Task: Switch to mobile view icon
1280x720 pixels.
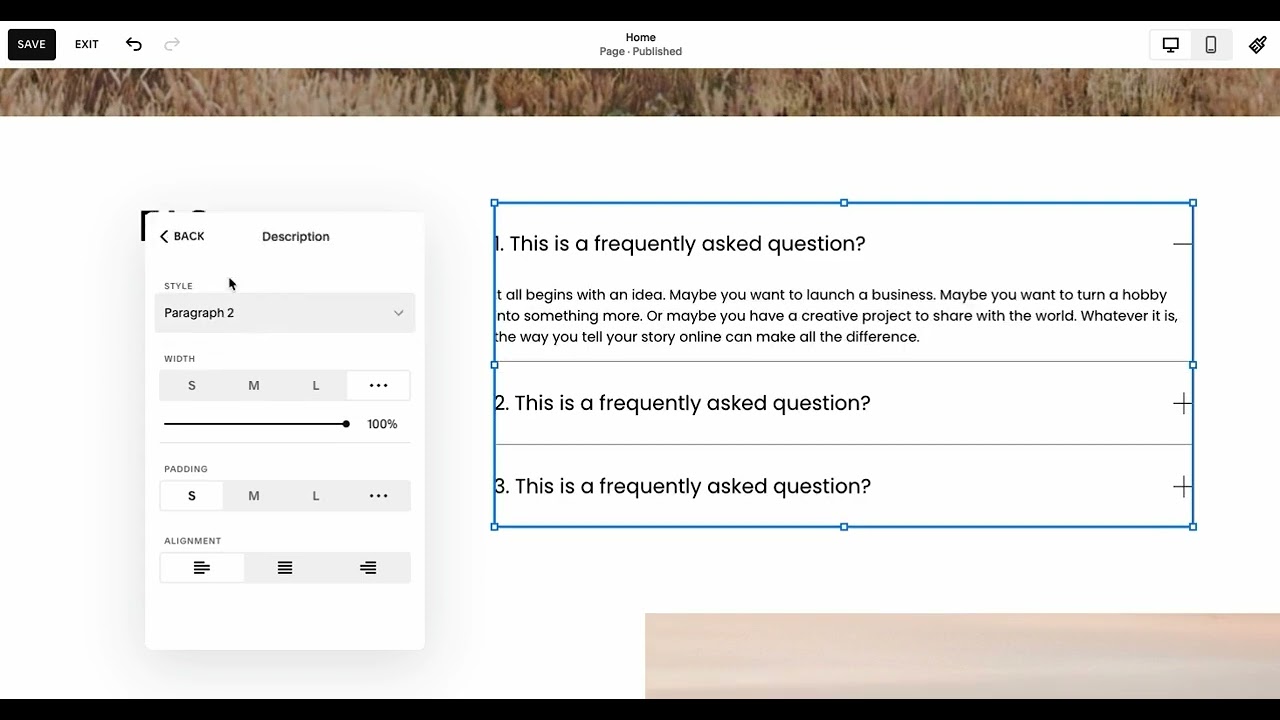Action: (1210, 44)
